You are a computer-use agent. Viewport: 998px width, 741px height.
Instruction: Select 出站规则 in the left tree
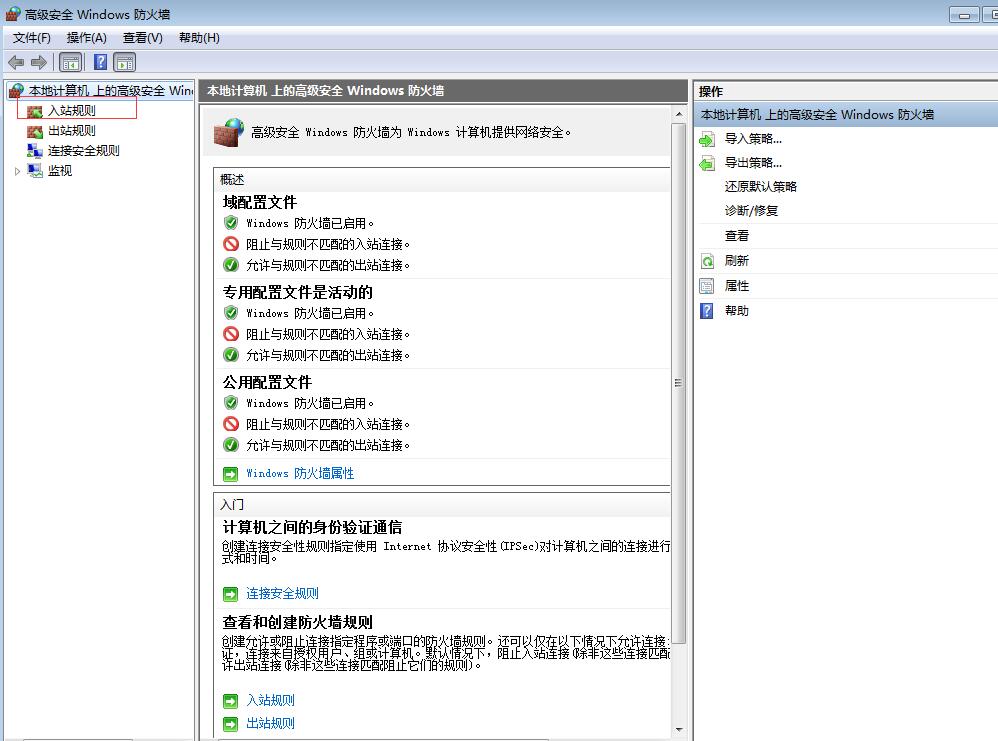(72, 131)
